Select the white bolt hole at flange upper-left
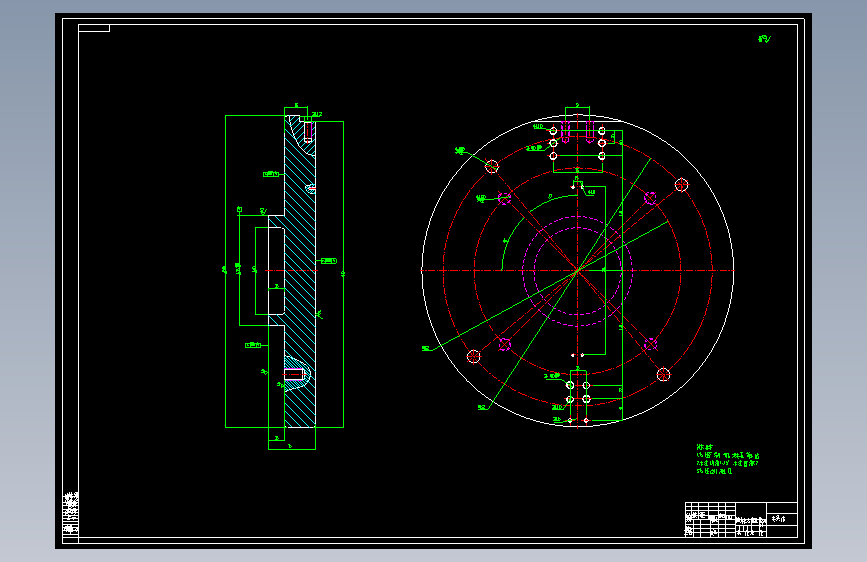This screenshot has width=867, height=562. click(492, 166)
